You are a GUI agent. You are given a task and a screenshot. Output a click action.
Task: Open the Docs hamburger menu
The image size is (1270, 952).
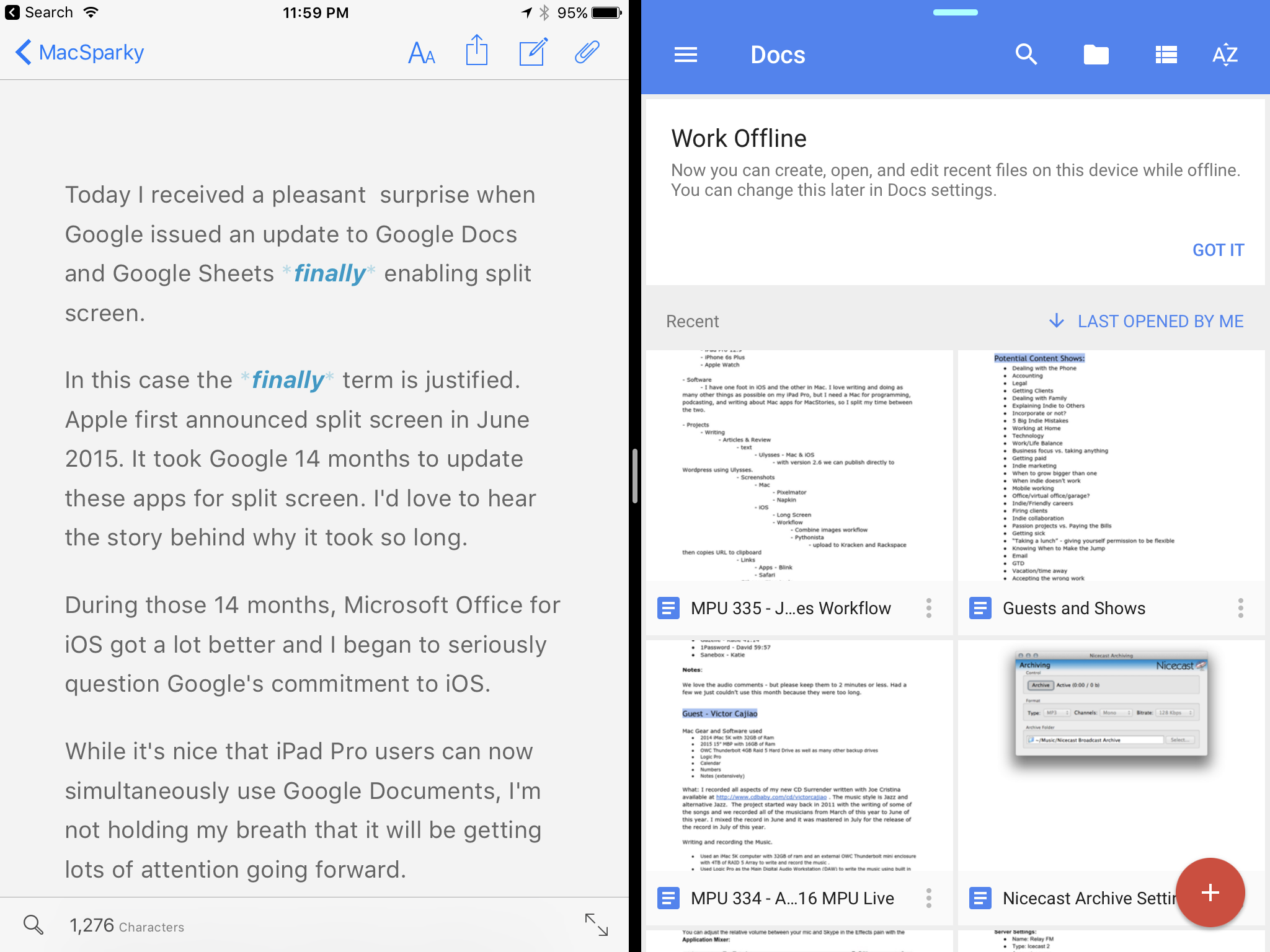(x=685, y=55)
